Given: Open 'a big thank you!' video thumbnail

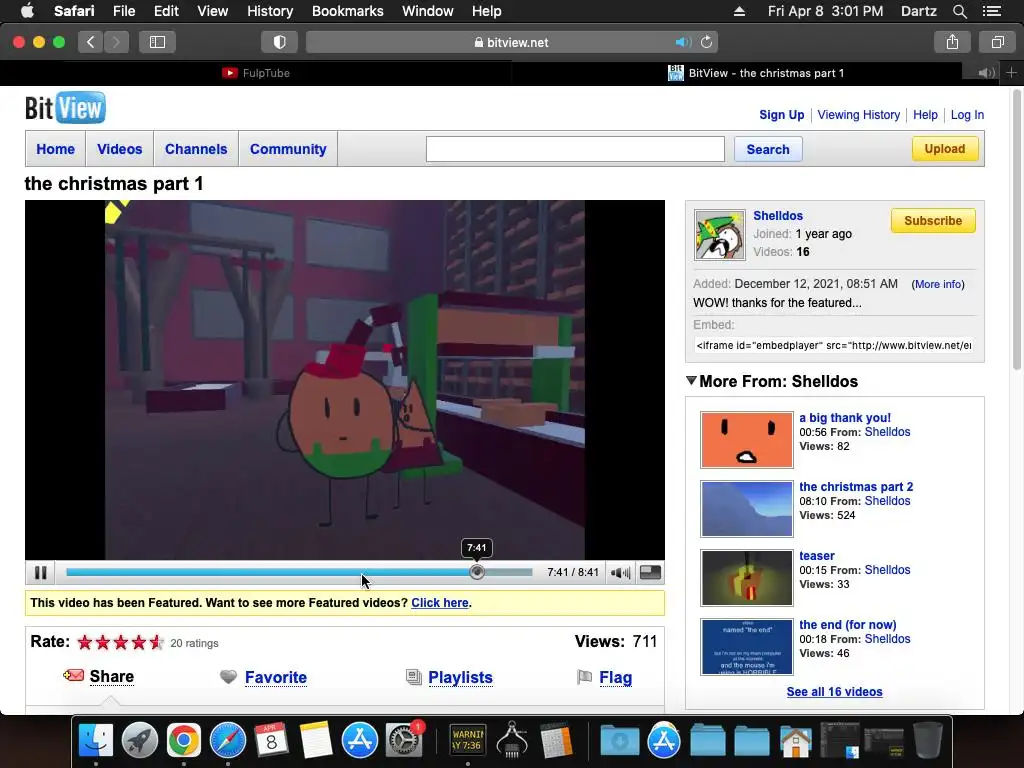Looking at the screenshot, I should pos(746,440).
